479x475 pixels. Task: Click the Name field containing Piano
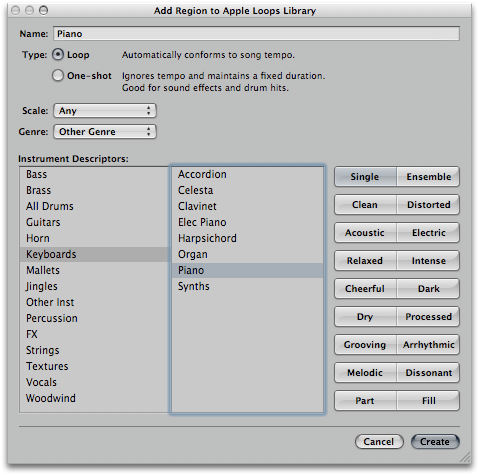[256, 34]
